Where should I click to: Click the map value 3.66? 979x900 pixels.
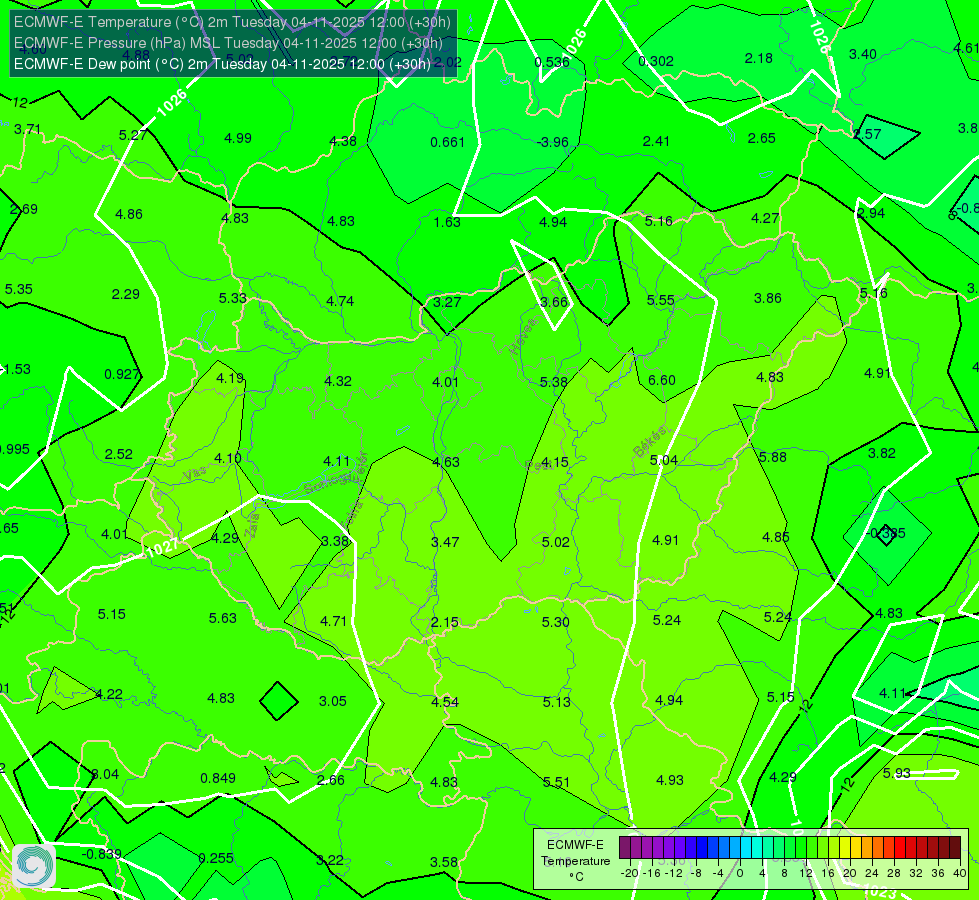554,302
